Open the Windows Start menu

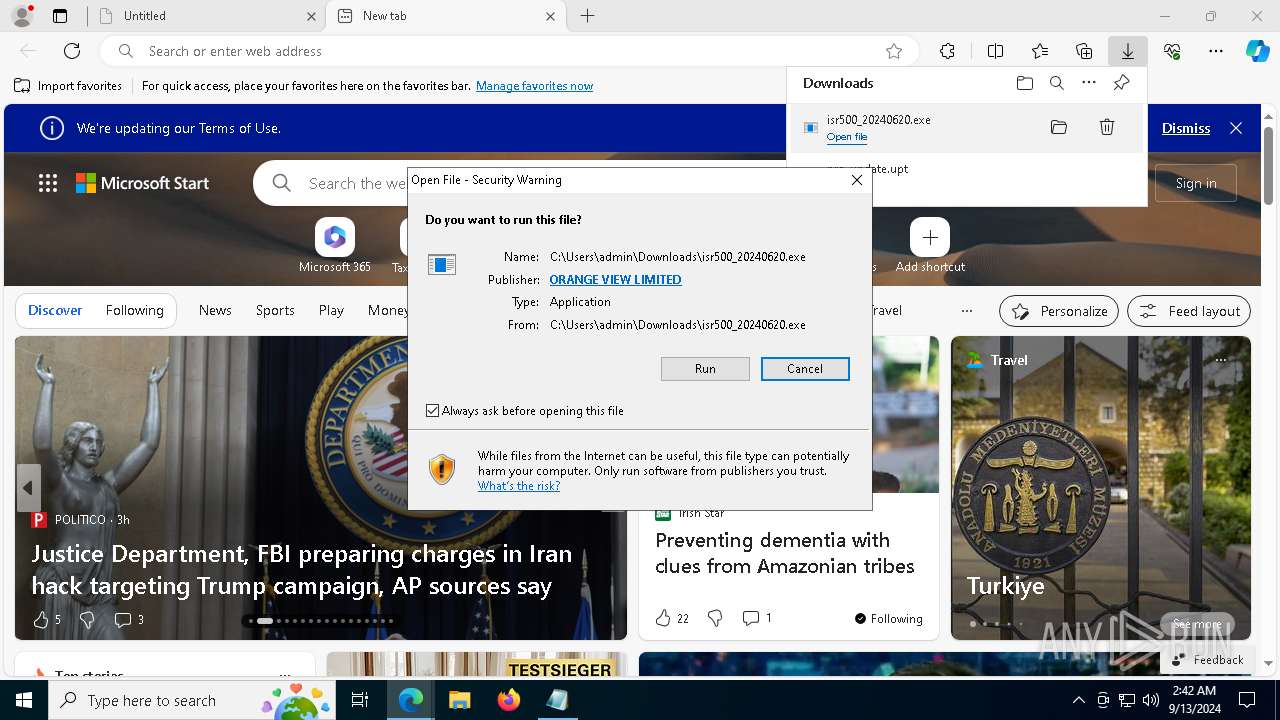[x=24, y=700]
